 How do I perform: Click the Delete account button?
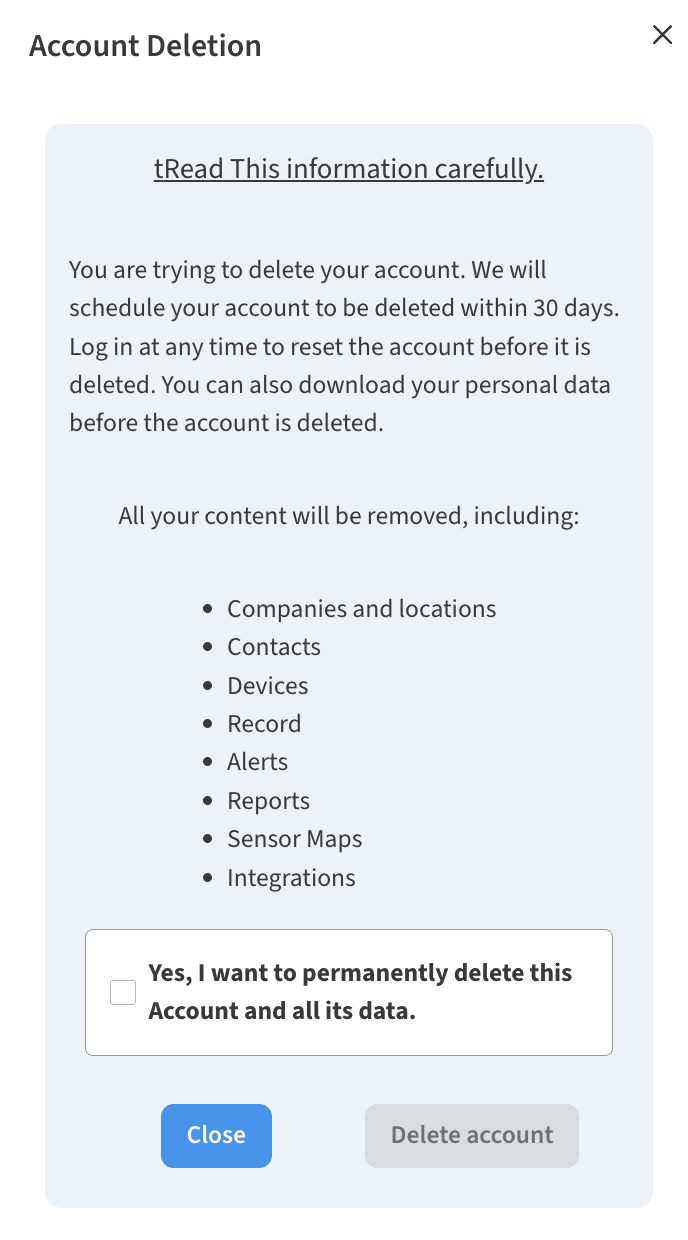coord(471,1135)
